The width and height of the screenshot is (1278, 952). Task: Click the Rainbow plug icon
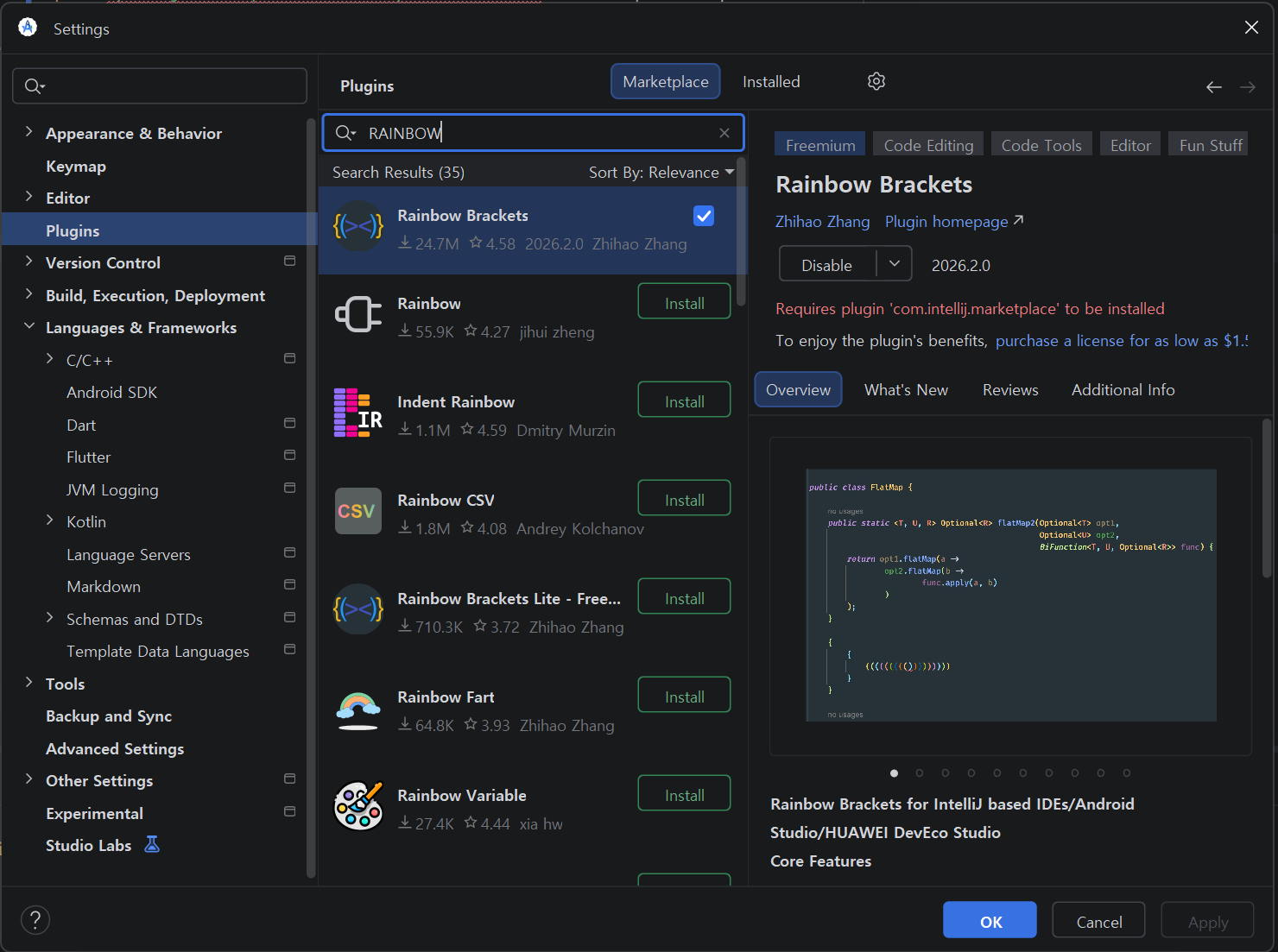(x=358, y=314)
